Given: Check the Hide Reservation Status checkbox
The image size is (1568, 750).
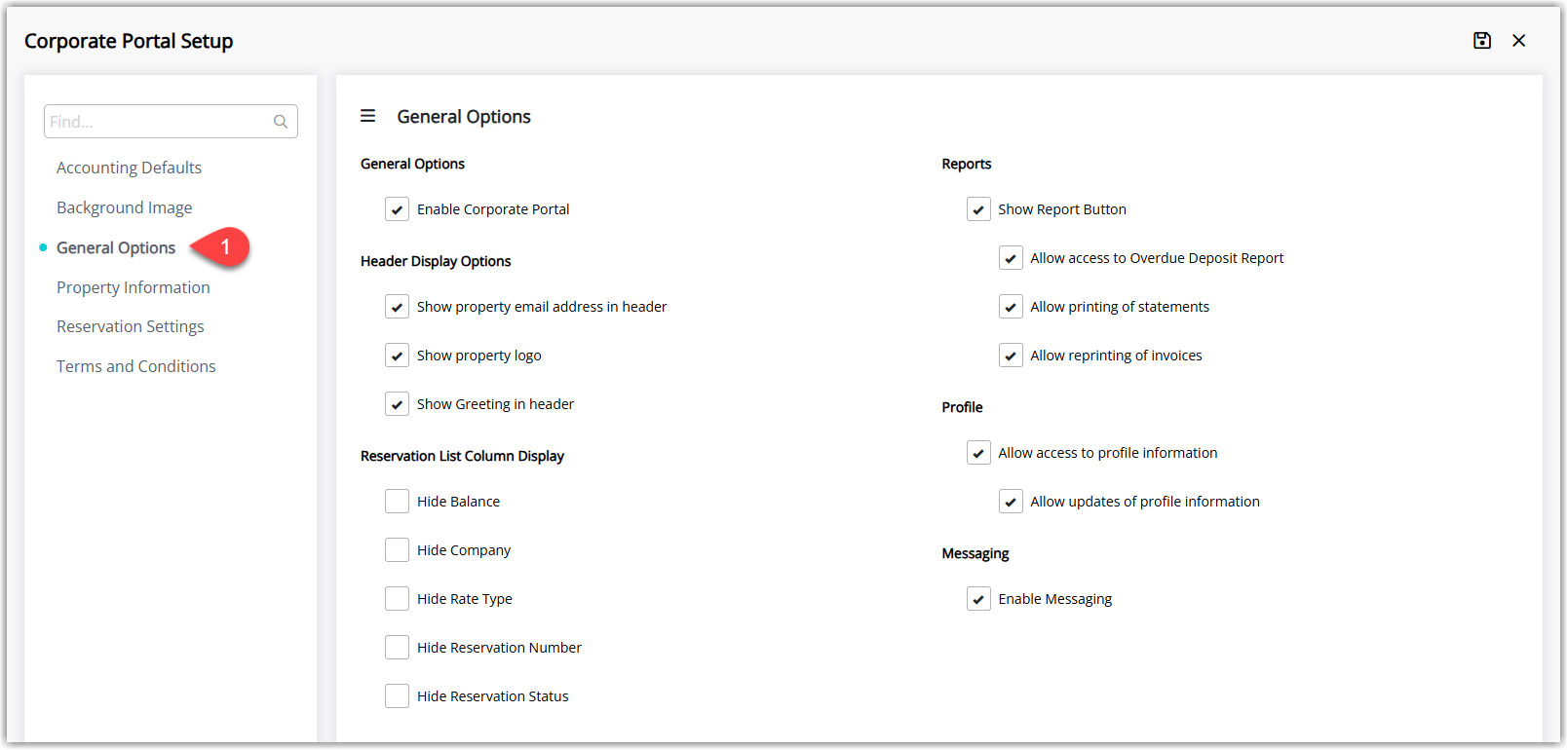Looking at the screenshot, I should (397, 696).
